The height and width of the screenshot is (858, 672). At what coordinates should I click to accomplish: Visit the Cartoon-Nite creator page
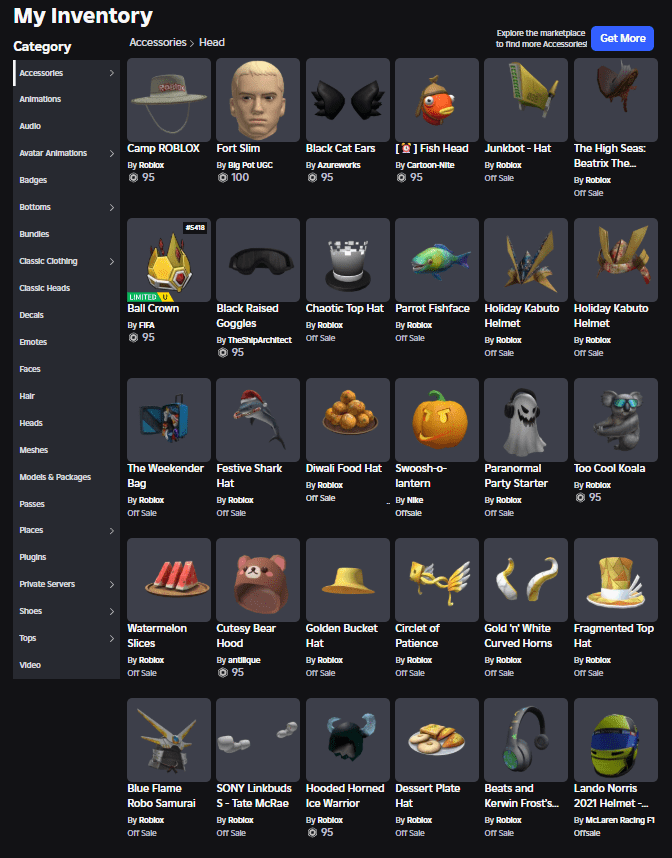click(431, 165)
